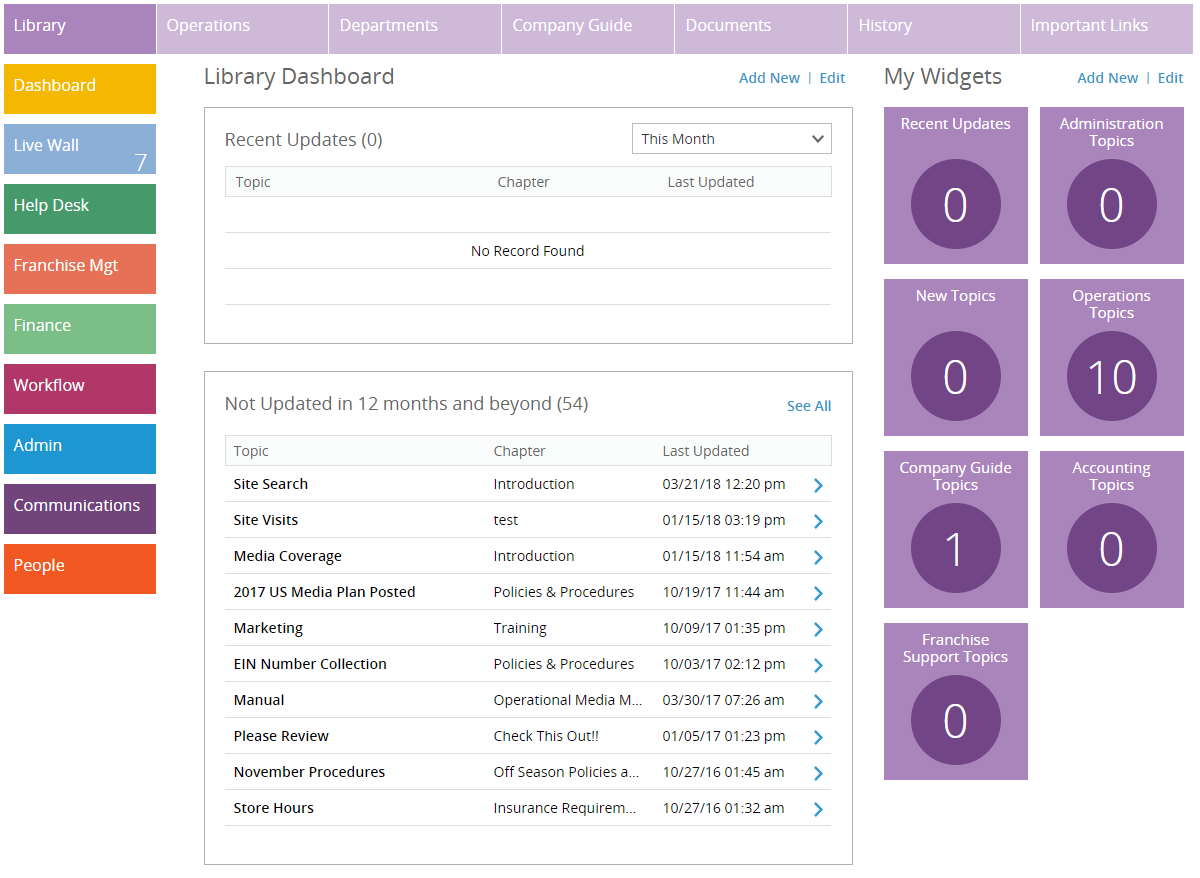Click Last Updated header in Recent Updates table
The image size is (1200, 878).
[711, 182]
